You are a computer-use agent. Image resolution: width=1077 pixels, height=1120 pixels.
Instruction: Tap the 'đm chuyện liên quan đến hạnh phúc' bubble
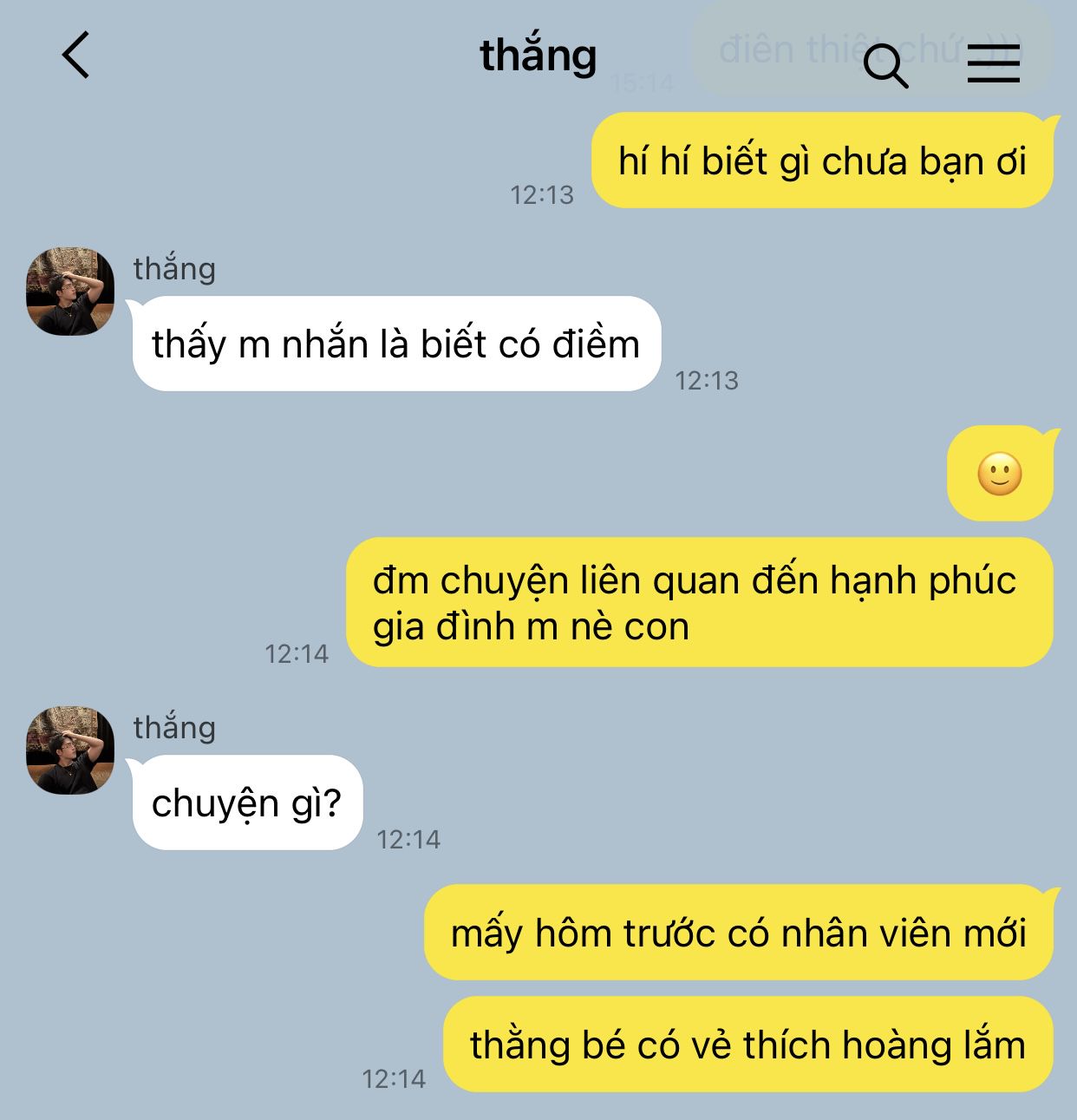(699, 603)
